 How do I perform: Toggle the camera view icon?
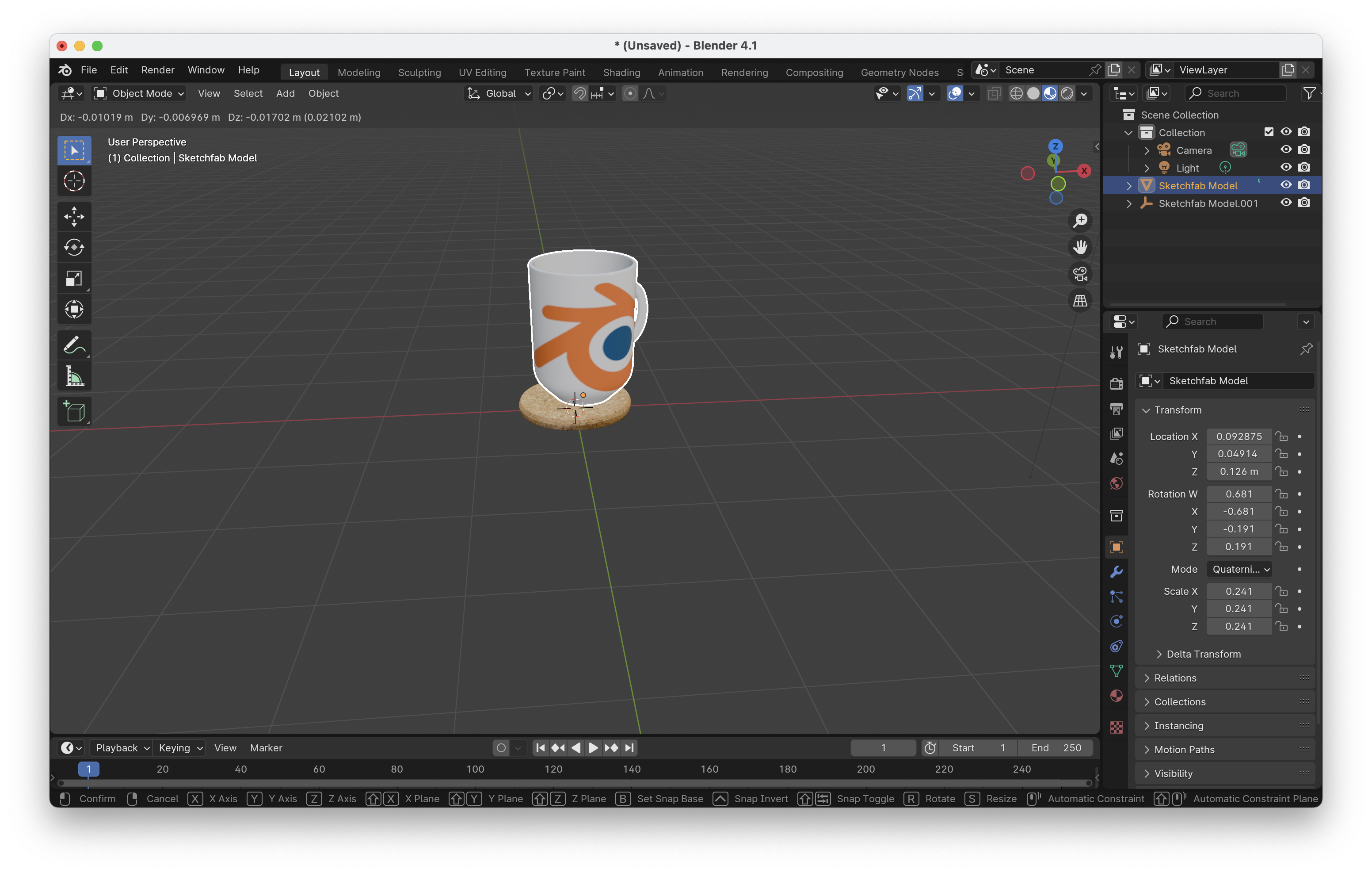(x=1080, y=274)
